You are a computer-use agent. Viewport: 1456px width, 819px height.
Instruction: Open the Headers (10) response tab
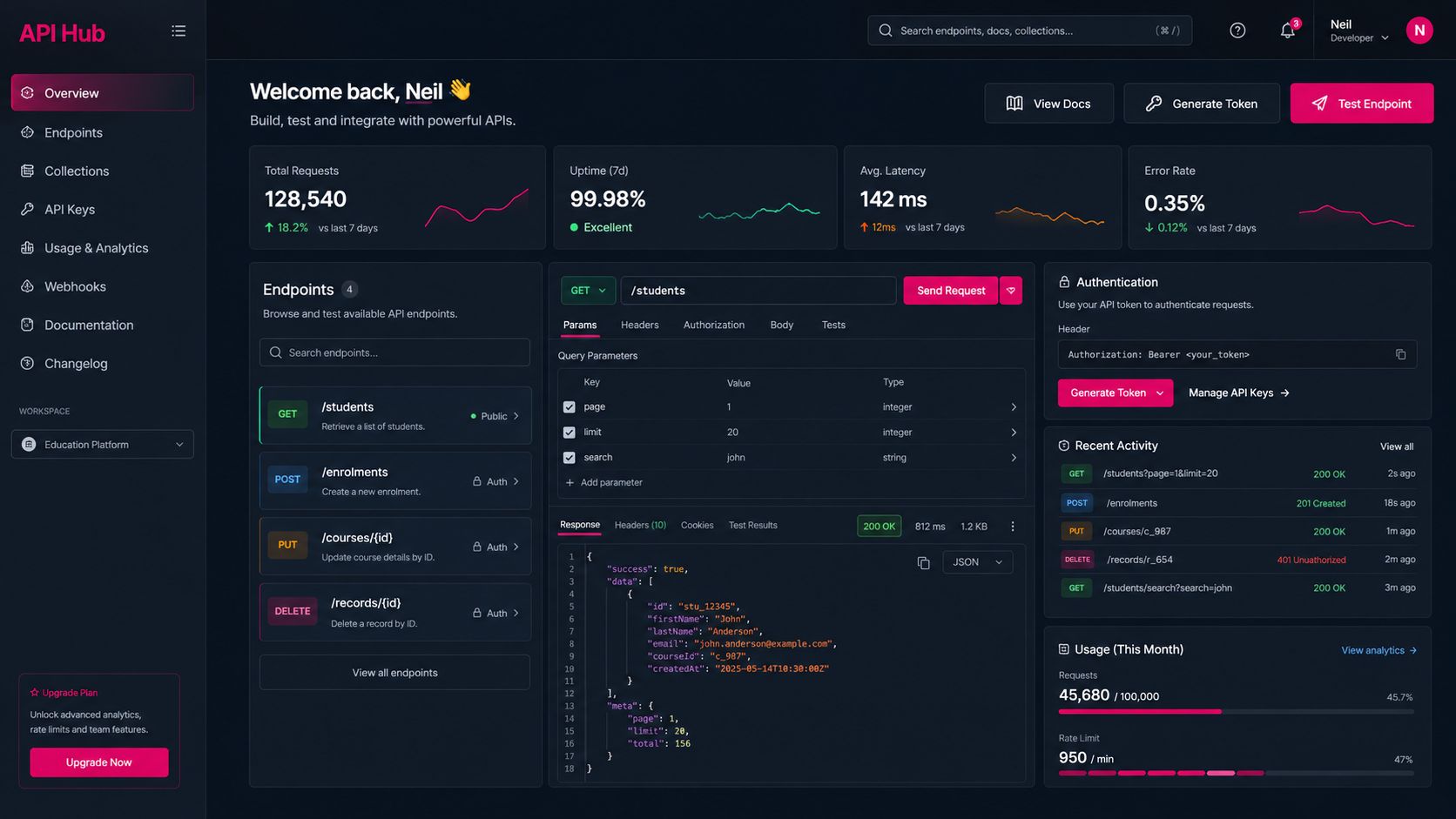point(640,526)
